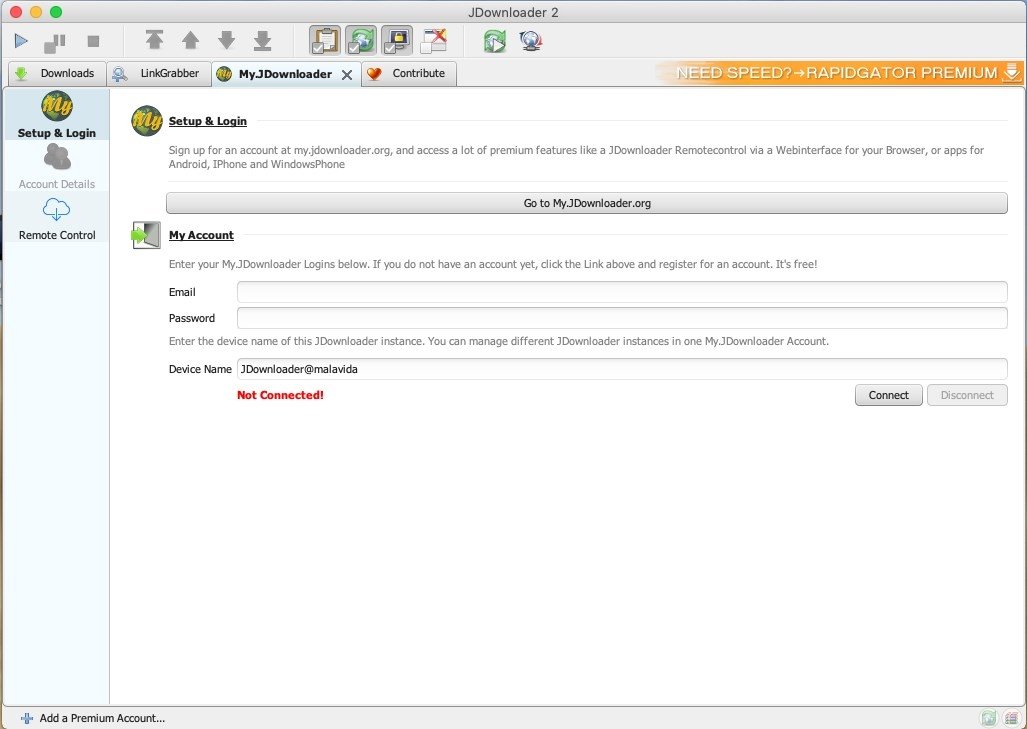Select Setup & Login in sidebar

pyautogui.click(x=56, y=115)
